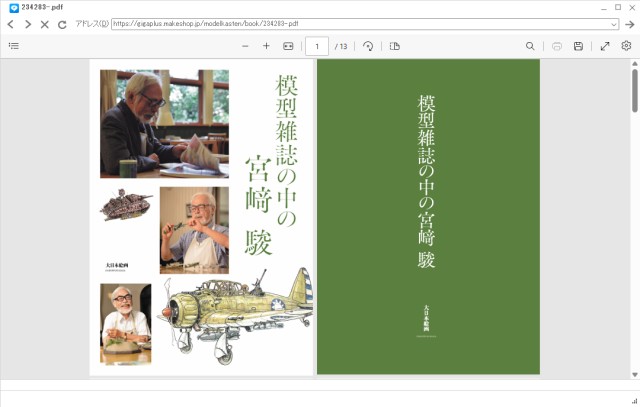Viewport: 640px width, 407px height.
Task: Click the app icon in title bar
Action: click(14, 8)
